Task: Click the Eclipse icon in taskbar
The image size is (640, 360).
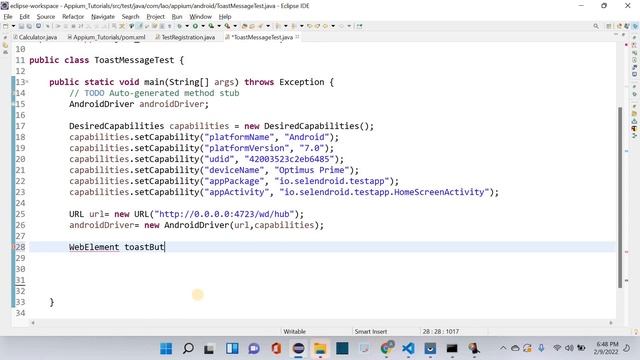Action: coord(298,349)
